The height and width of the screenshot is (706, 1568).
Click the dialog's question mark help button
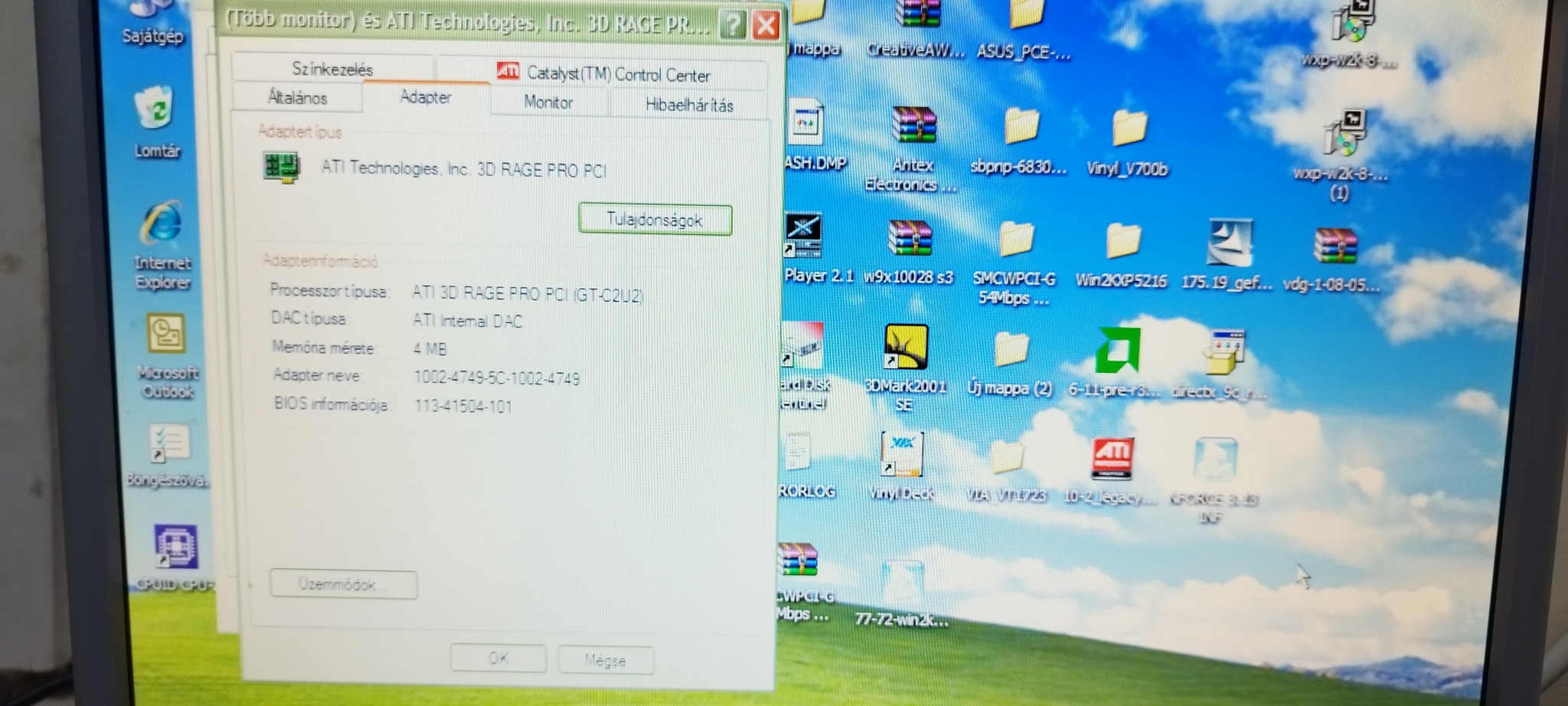(733, 25)
